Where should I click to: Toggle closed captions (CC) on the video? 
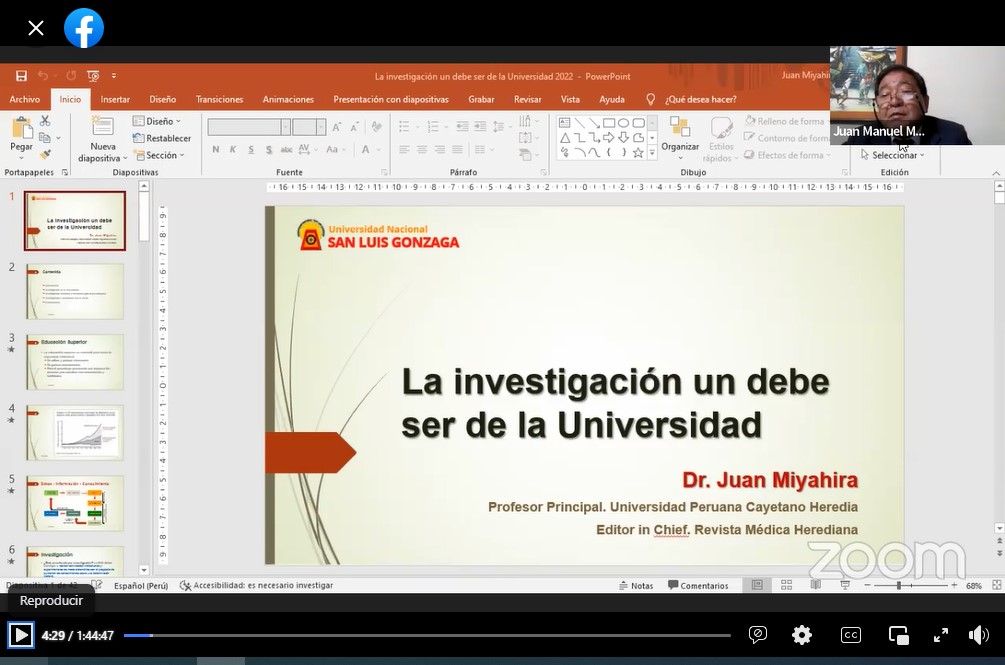[x=850, y=635]
